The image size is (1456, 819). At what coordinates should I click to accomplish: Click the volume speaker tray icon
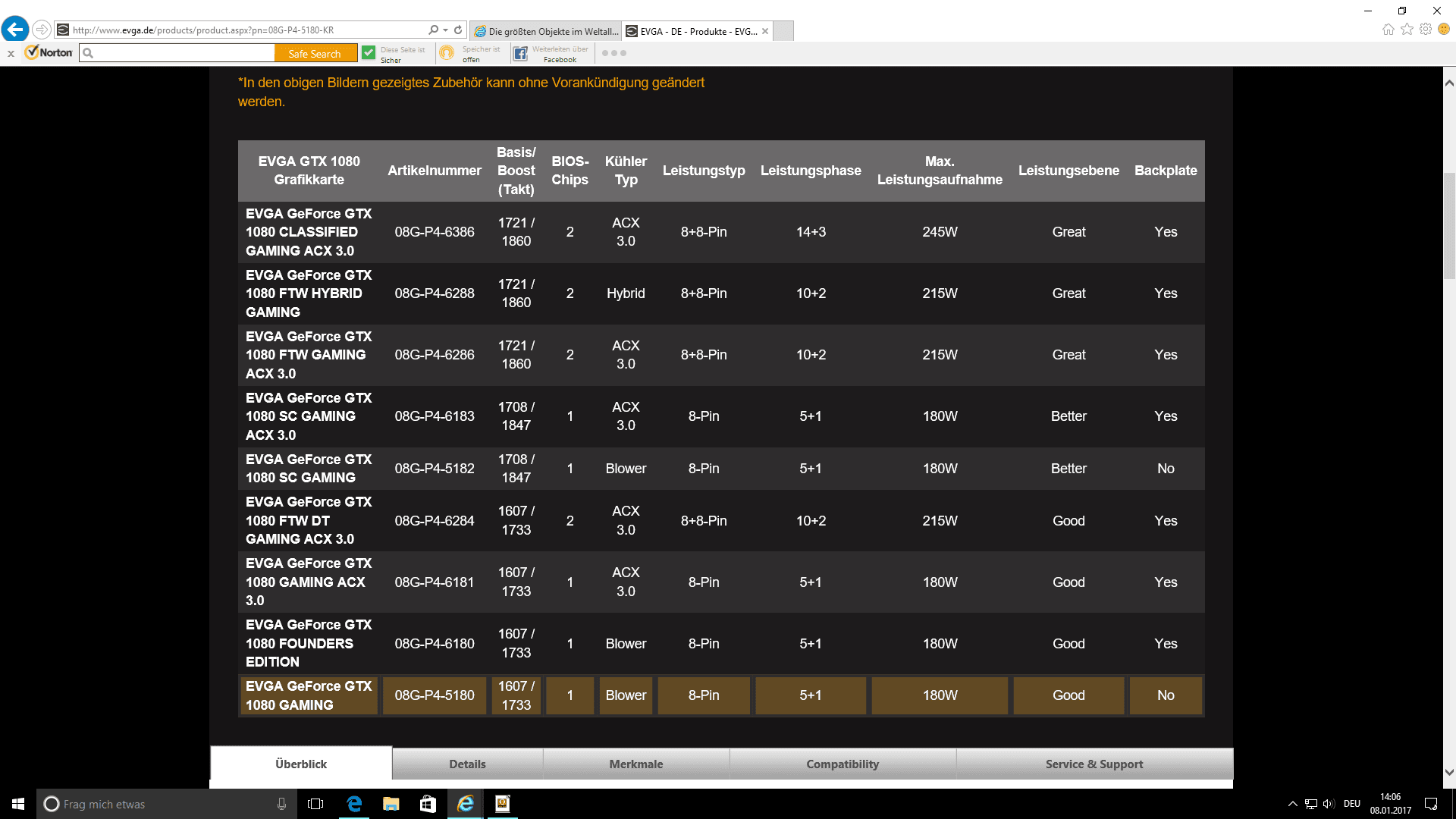(1329, 804)
